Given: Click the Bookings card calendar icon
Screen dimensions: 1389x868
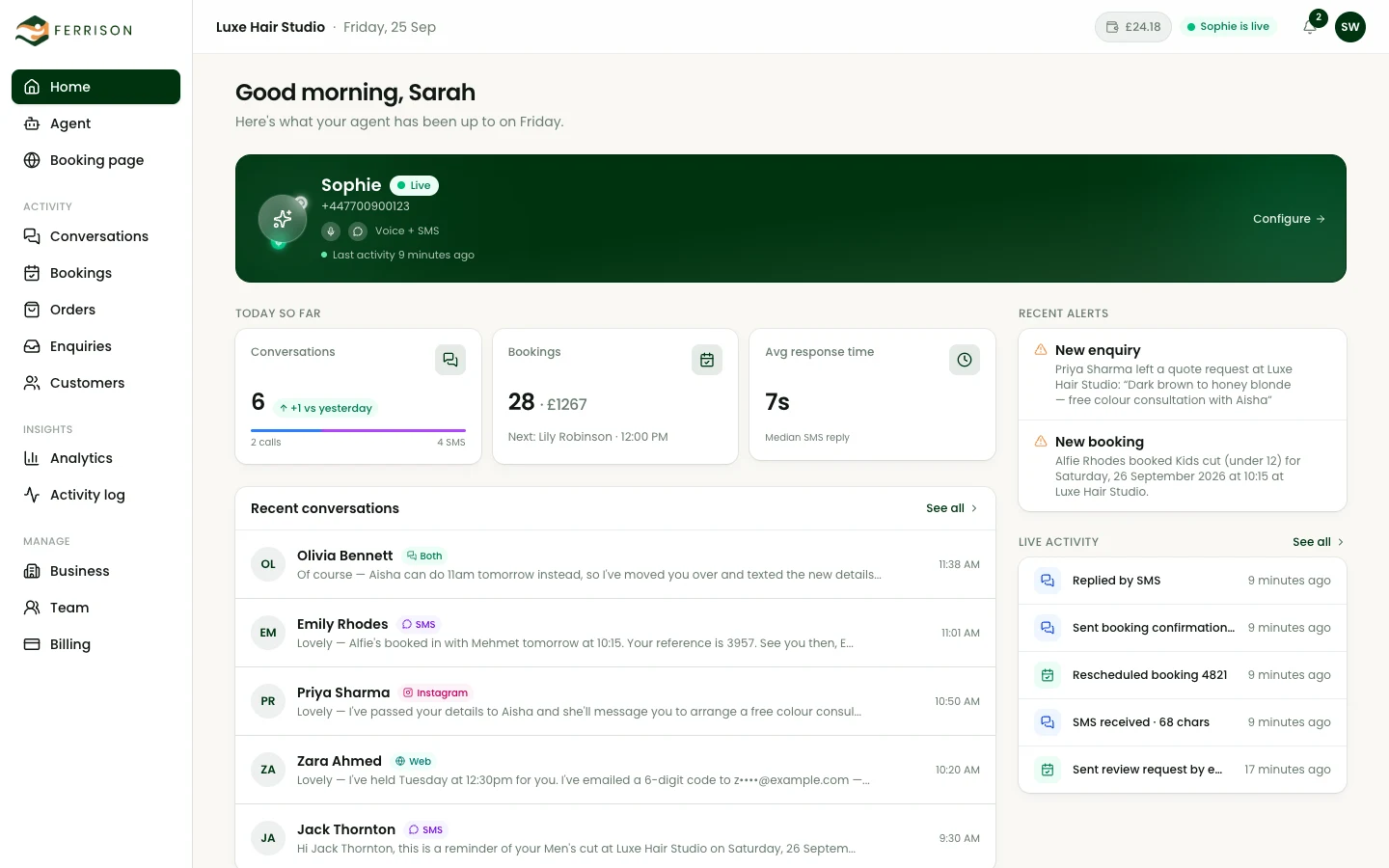Looking at the screenshot, I should click(x=707, y=360).
